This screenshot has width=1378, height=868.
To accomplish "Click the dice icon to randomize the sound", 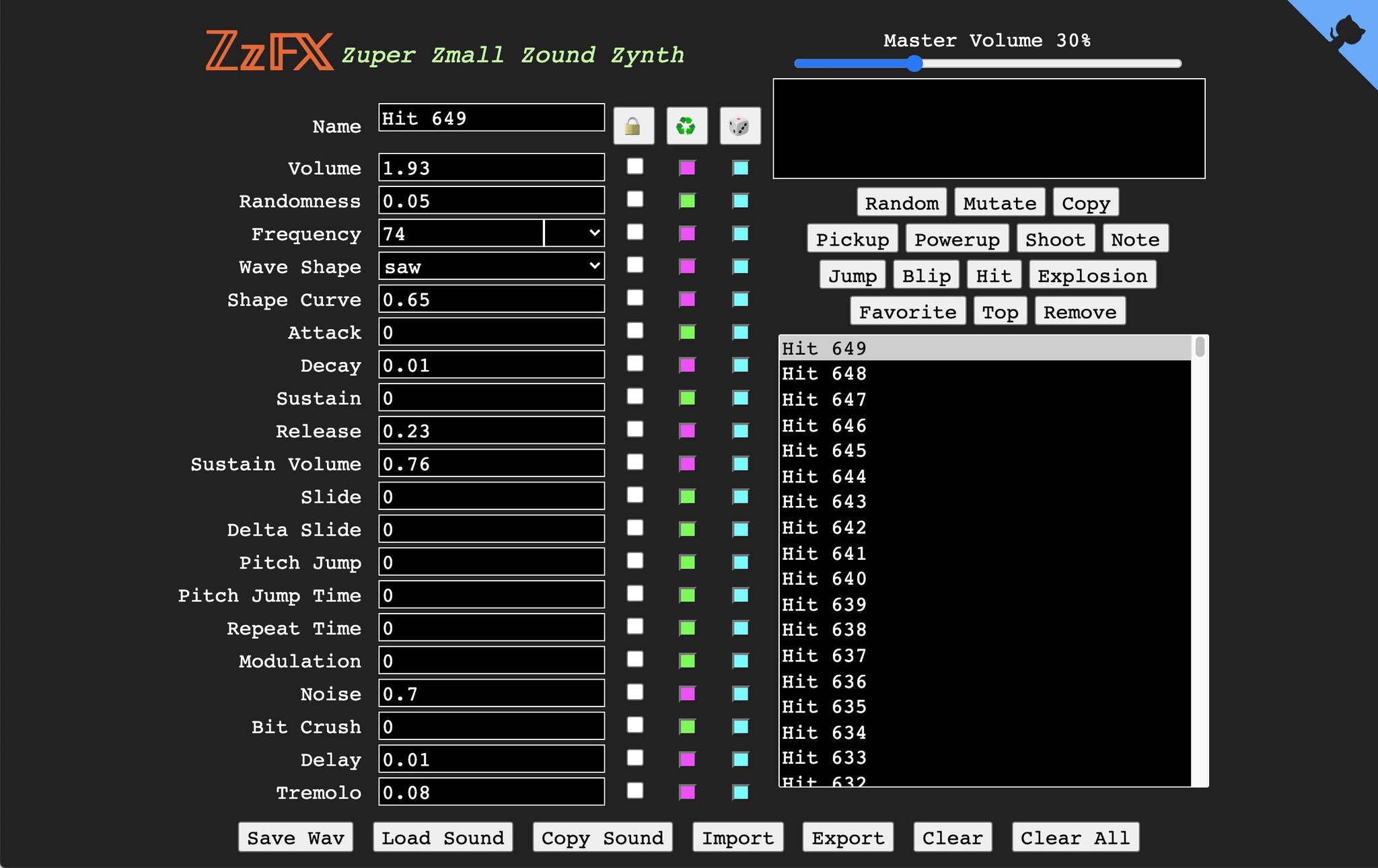I will [x=739, y=126].
